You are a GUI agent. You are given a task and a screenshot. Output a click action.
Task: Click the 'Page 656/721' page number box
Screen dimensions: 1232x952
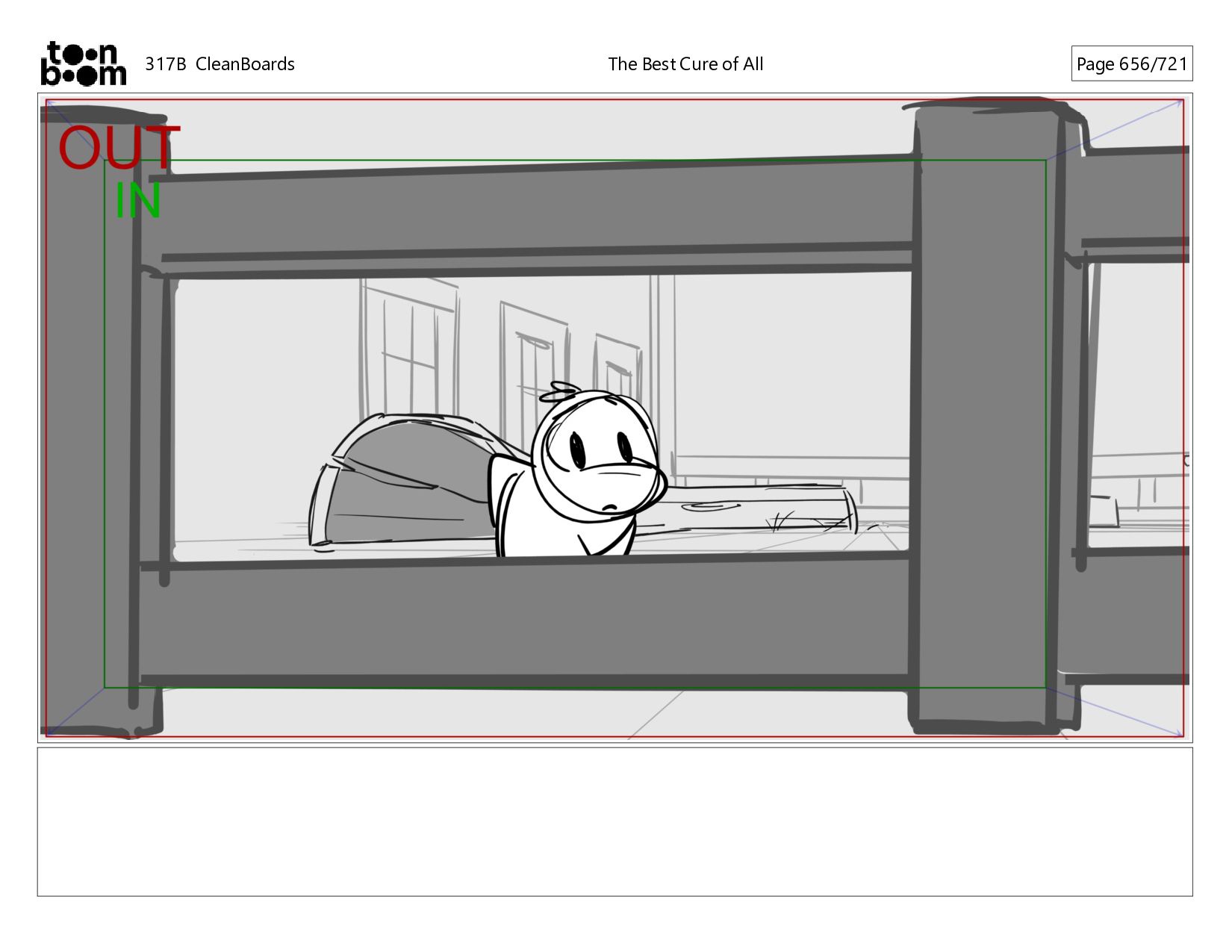1131,63
